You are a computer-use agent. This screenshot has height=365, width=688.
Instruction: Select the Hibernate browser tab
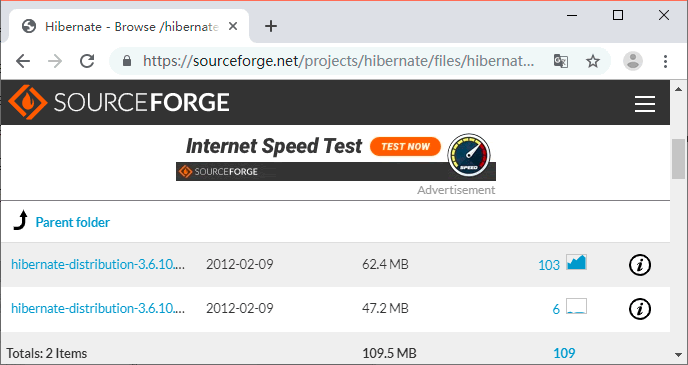tap(130, 26)
